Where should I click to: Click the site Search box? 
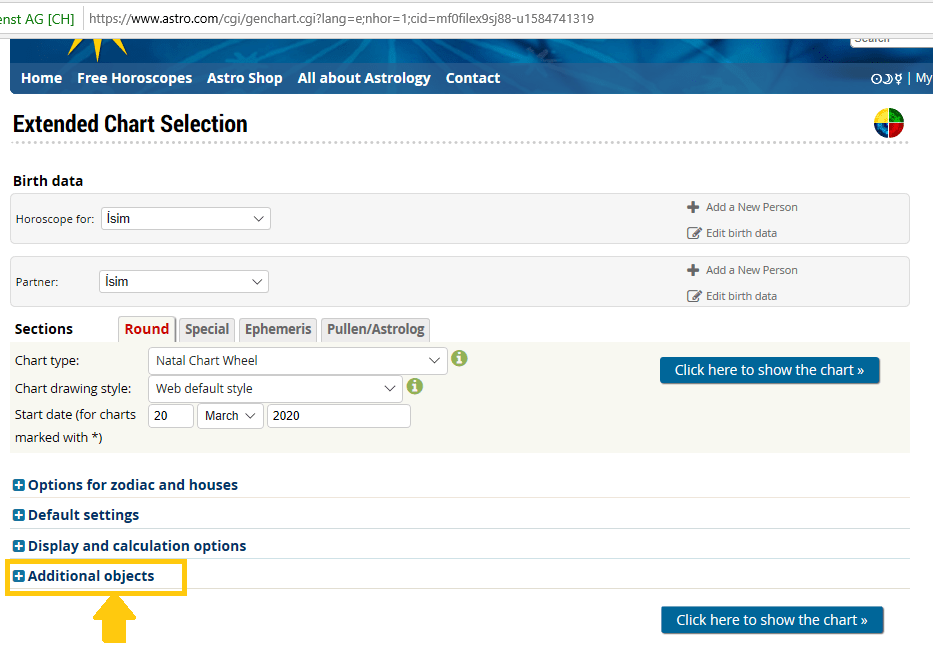click(891, 42)
